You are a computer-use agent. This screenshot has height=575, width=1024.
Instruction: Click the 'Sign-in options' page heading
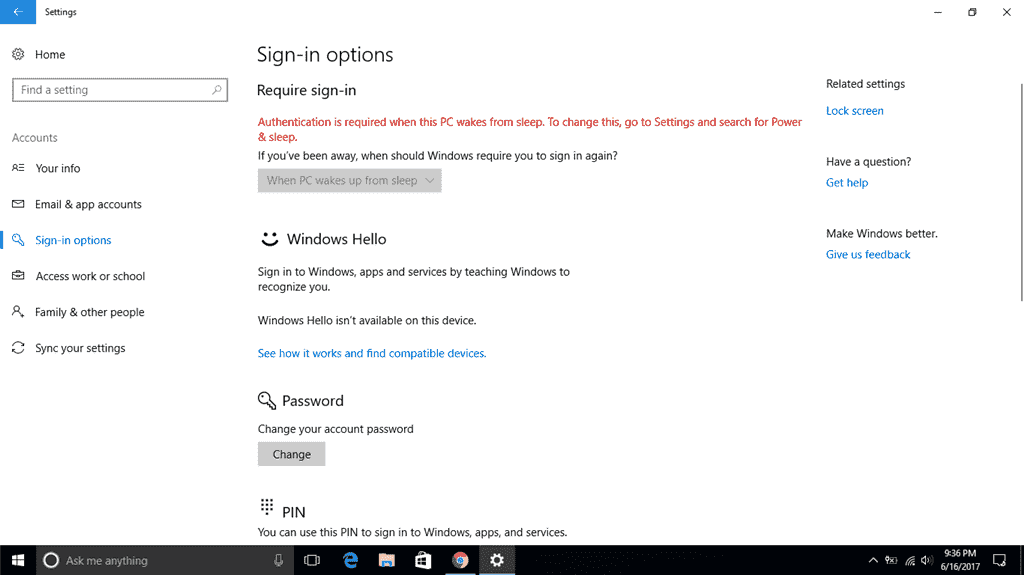(x=325, y=55)
